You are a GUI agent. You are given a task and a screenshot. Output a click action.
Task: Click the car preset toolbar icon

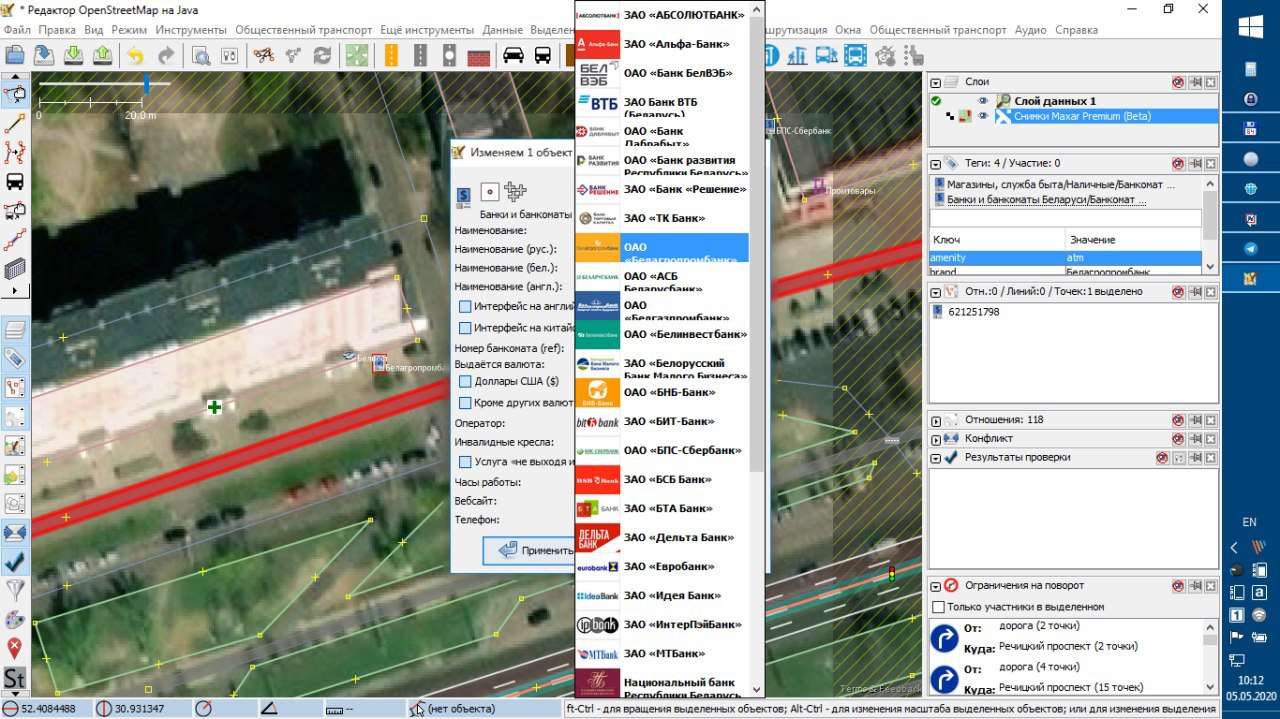(513, 55)
